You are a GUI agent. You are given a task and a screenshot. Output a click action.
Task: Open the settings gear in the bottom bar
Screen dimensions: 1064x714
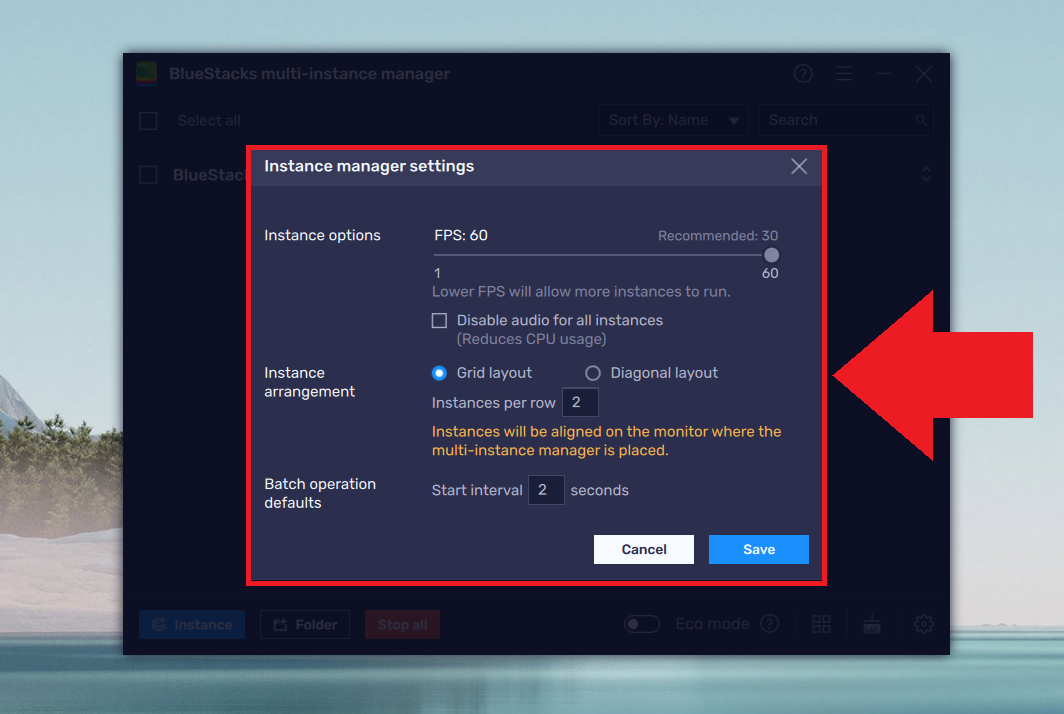(x=923, y=623)
